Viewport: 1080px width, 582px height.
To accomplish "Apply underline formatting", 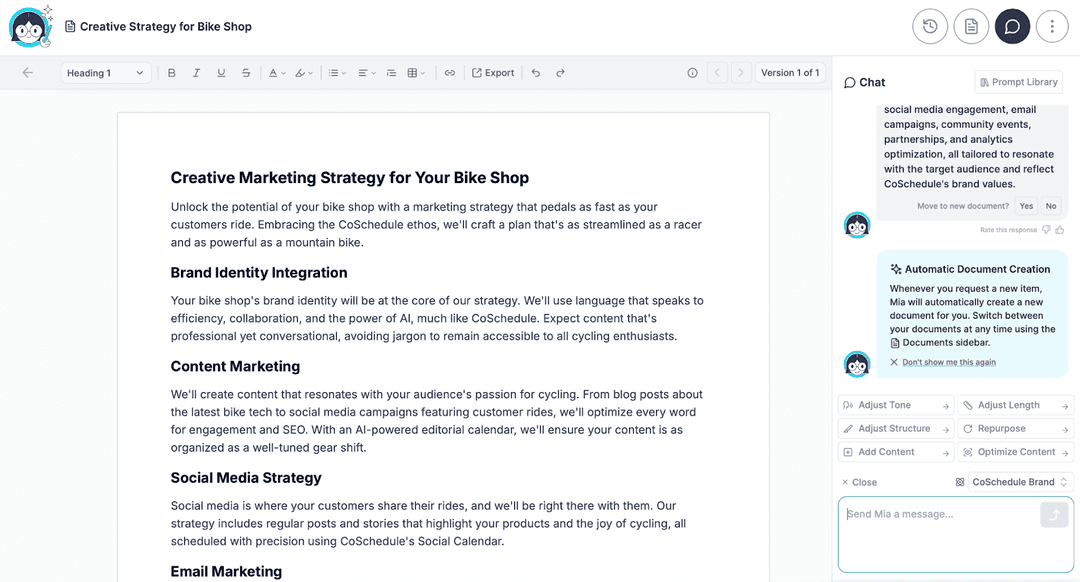I will click(x=221, y=72).
